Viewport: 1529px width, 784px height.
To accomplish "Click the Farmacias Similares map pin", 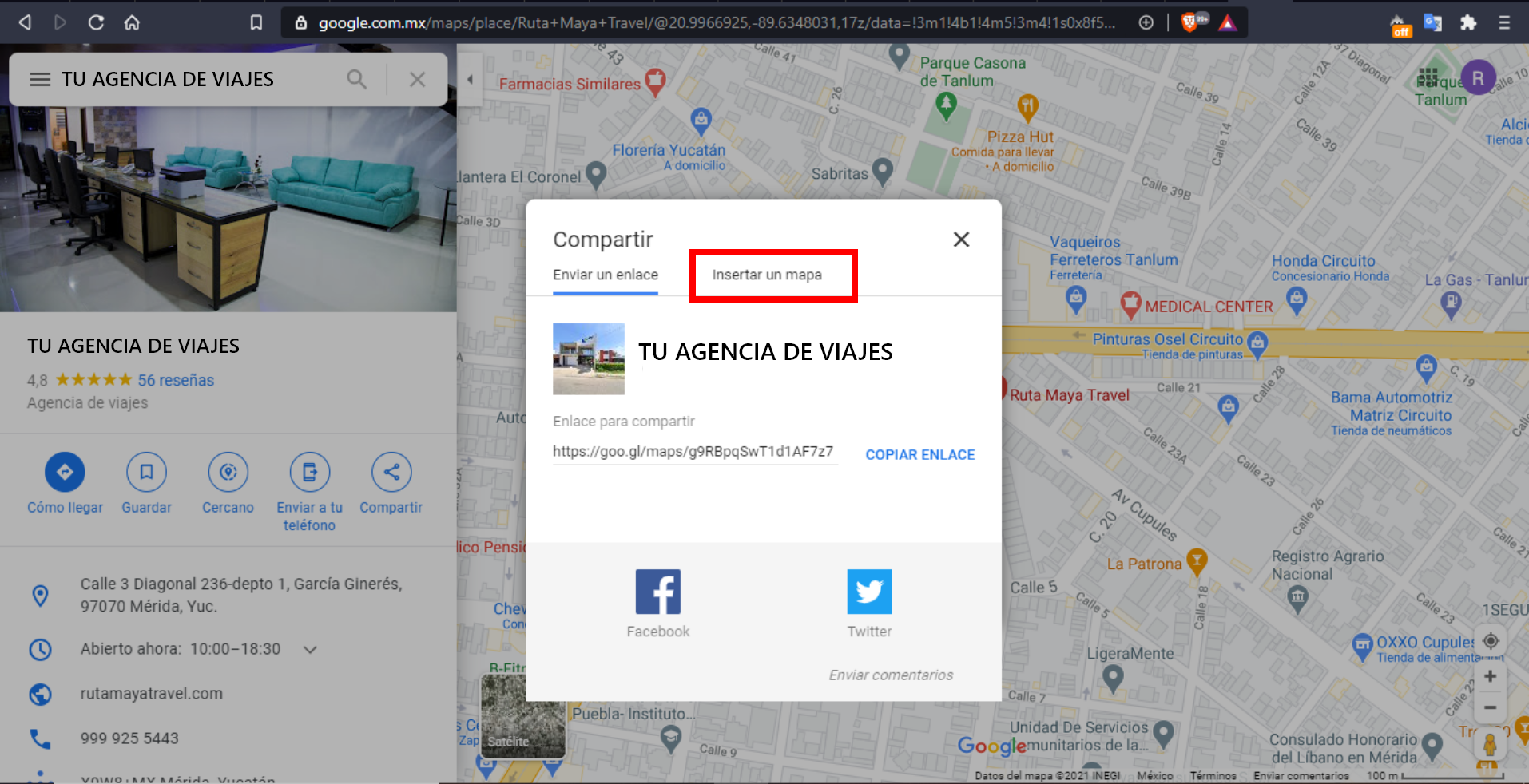I will point(655,82).
